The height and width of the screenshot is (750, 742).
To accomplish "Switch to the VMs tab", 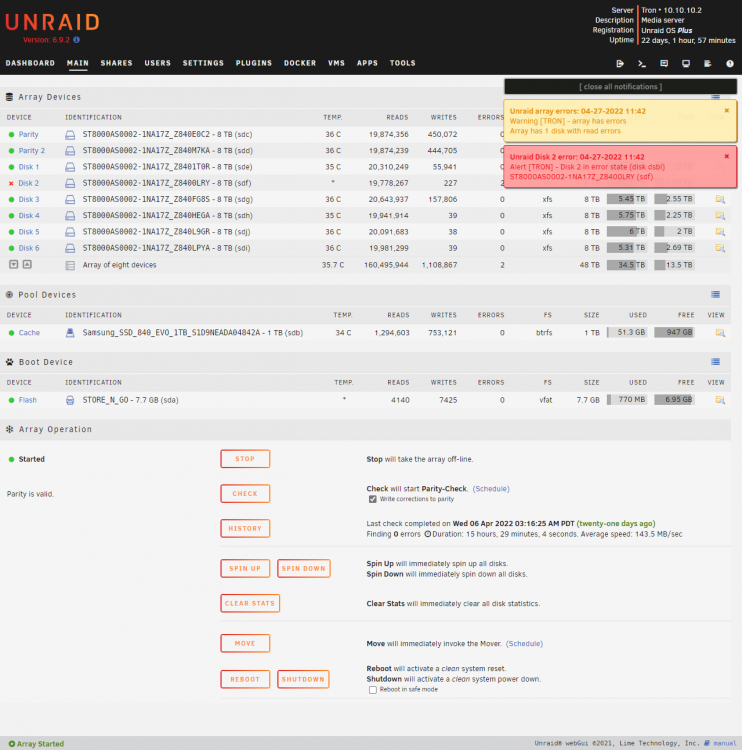I will (336, 63).
